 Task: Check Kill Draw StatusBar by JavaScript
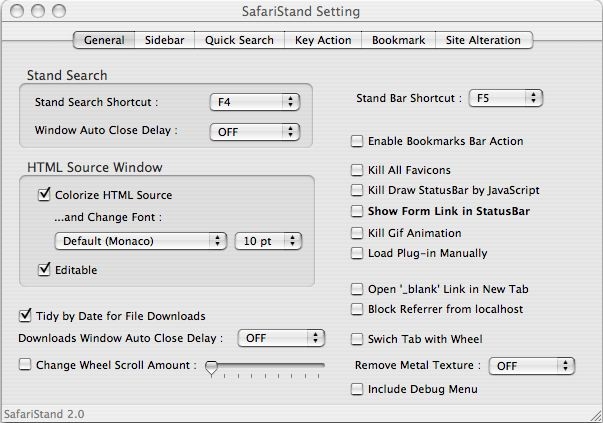point(357,190)
